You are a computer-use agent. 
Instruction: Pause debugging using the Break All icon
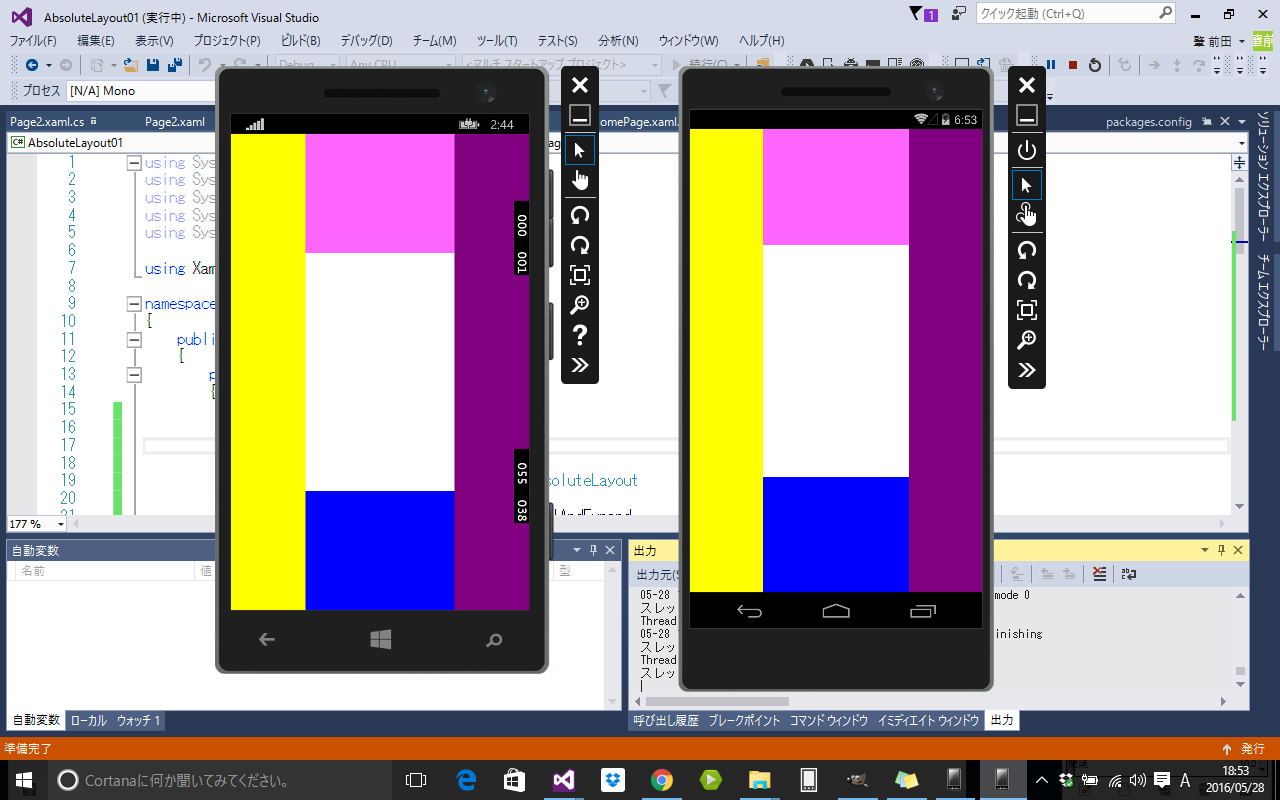(x=1049, y=66)
